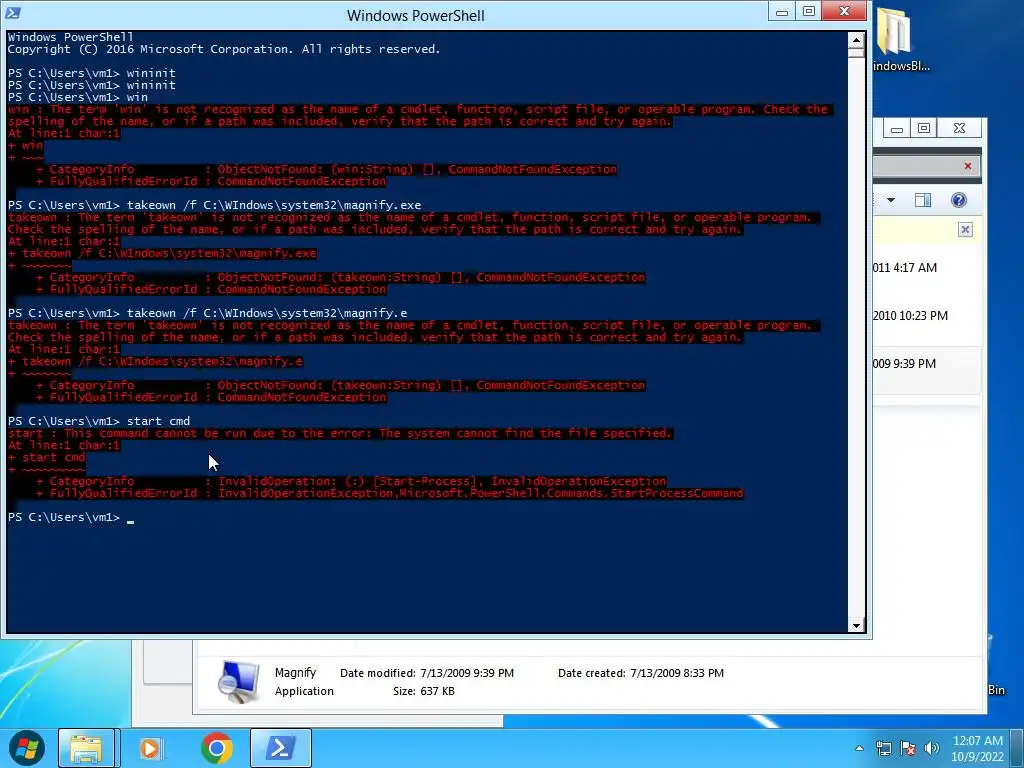Minimize the Windows PowerShell window
The image size is (1024, 768).
[x=782, y=11]
